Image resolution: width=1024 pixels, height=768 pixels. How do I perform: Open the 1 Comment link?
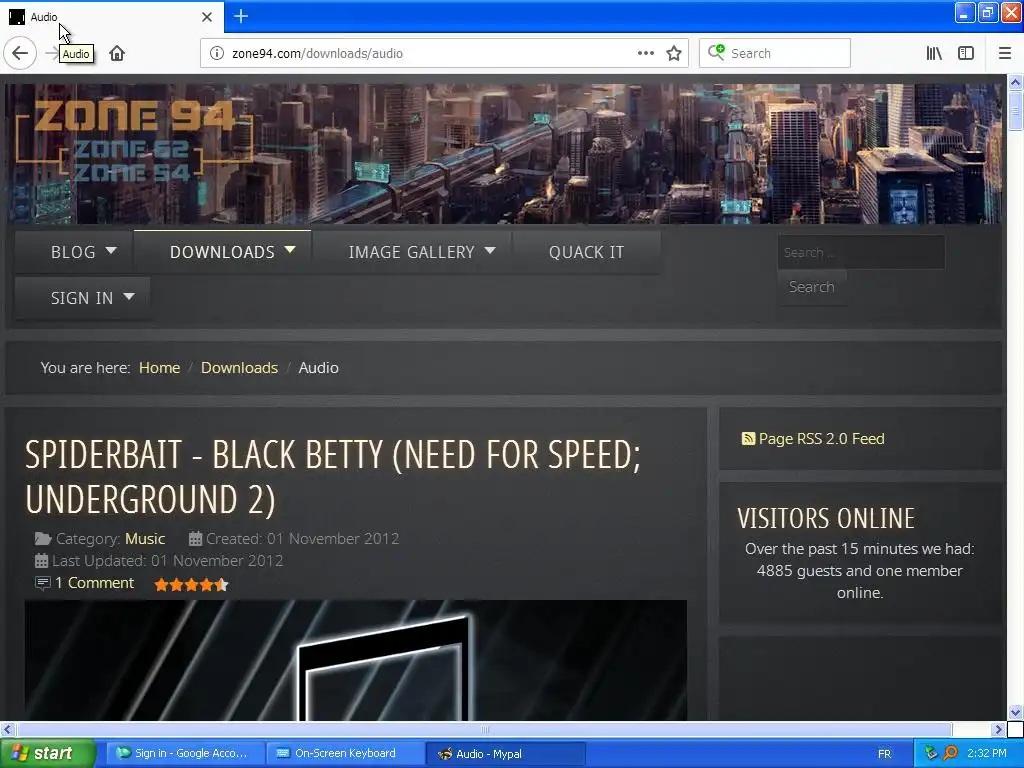point(94,583)
